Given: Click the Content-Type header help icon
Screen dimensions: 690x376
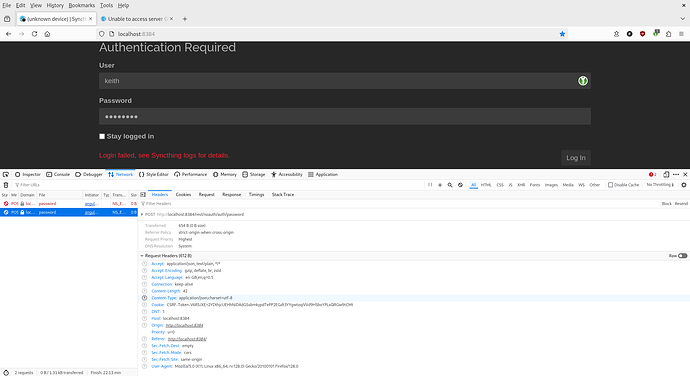Looking at the screenshot, I should (x=144, y=298).
